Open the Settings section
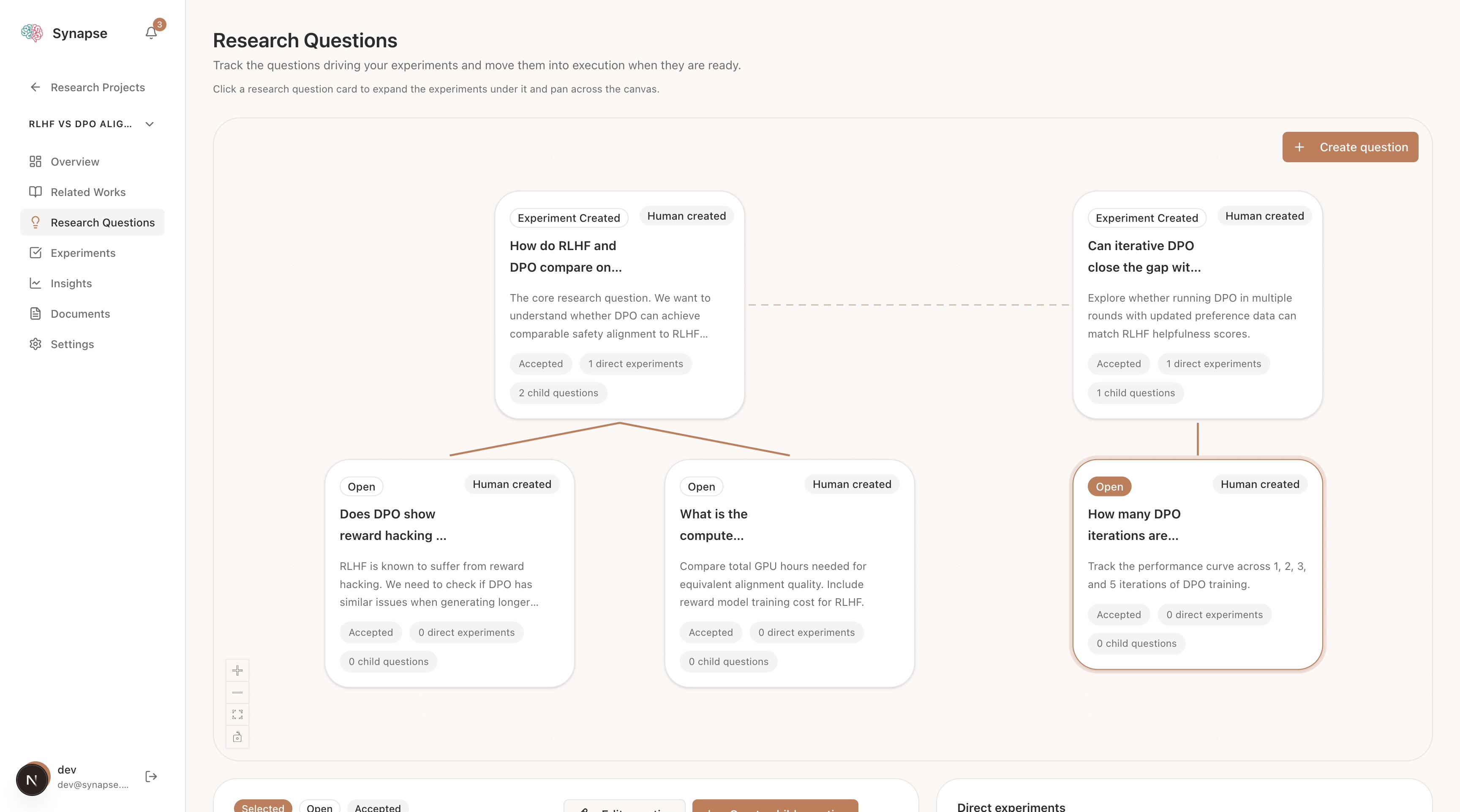This screenshot has height=812, width=1460. [72, 344]
